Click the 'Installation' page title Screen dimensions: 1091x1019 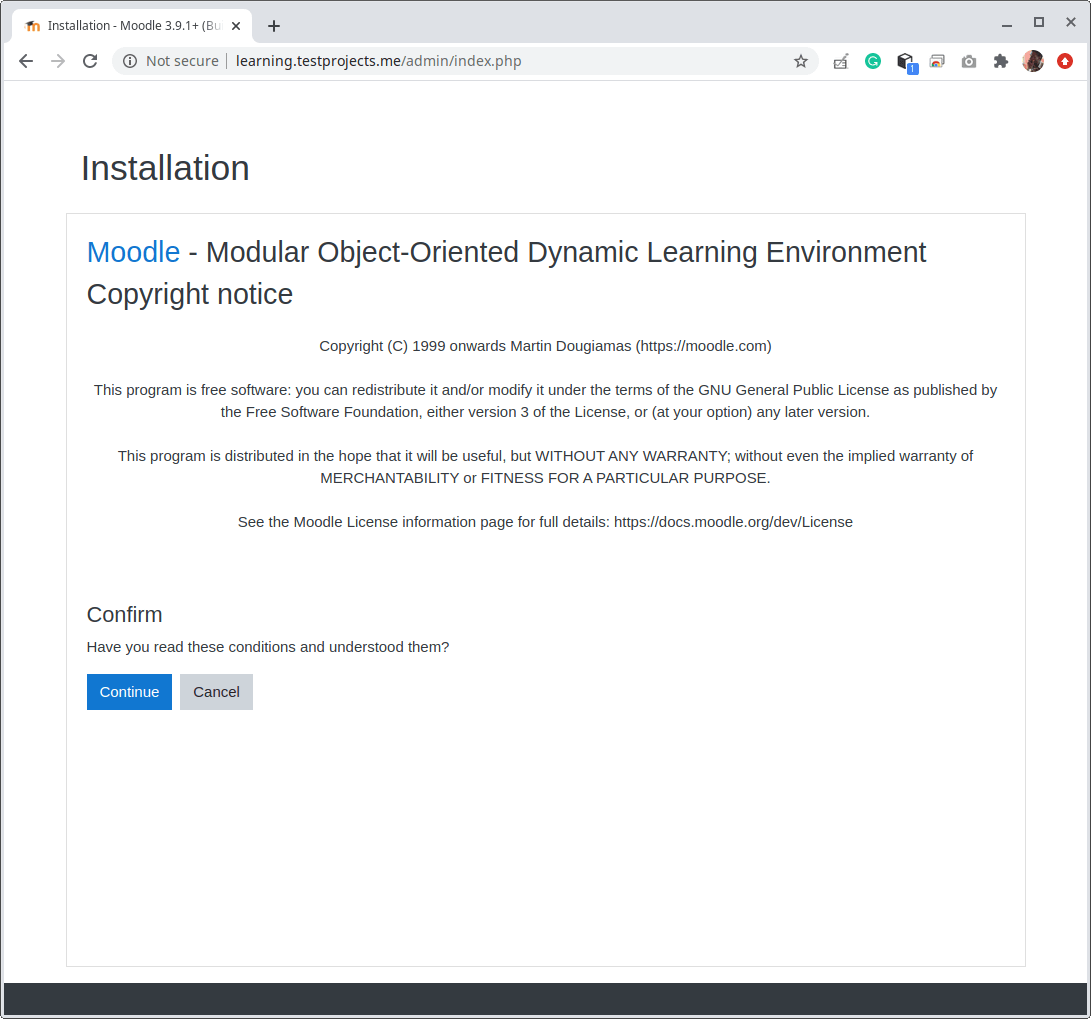165,168
